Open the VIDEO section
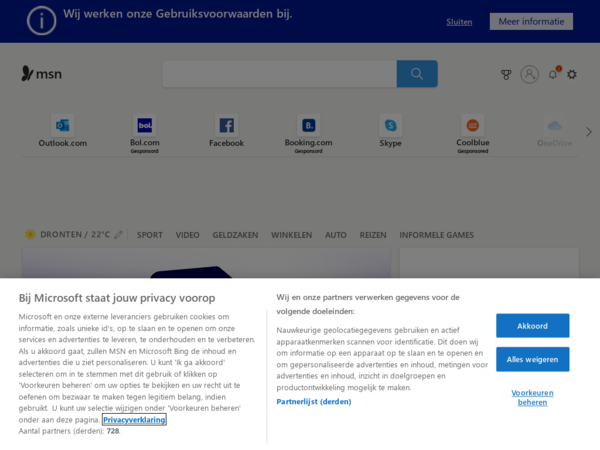This screenshot has width=600, height=450. pyautogui.click(x=188, y=235)
